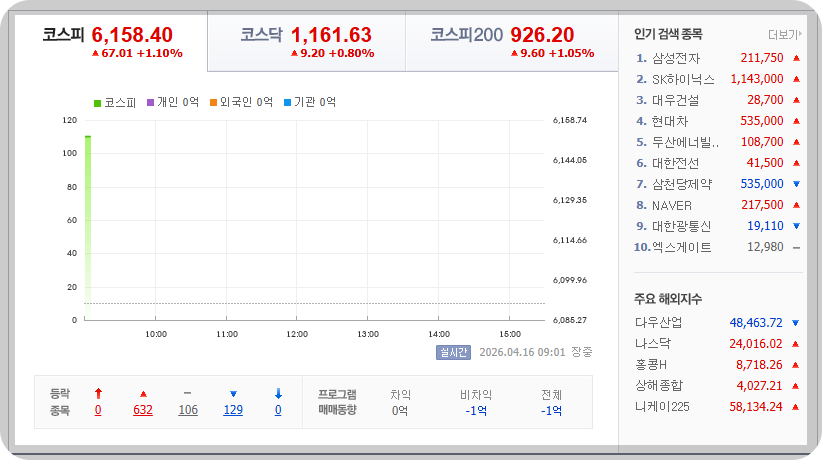Open the rising stocks count 632
Viewport: 822px width, 460px height.
143,410
